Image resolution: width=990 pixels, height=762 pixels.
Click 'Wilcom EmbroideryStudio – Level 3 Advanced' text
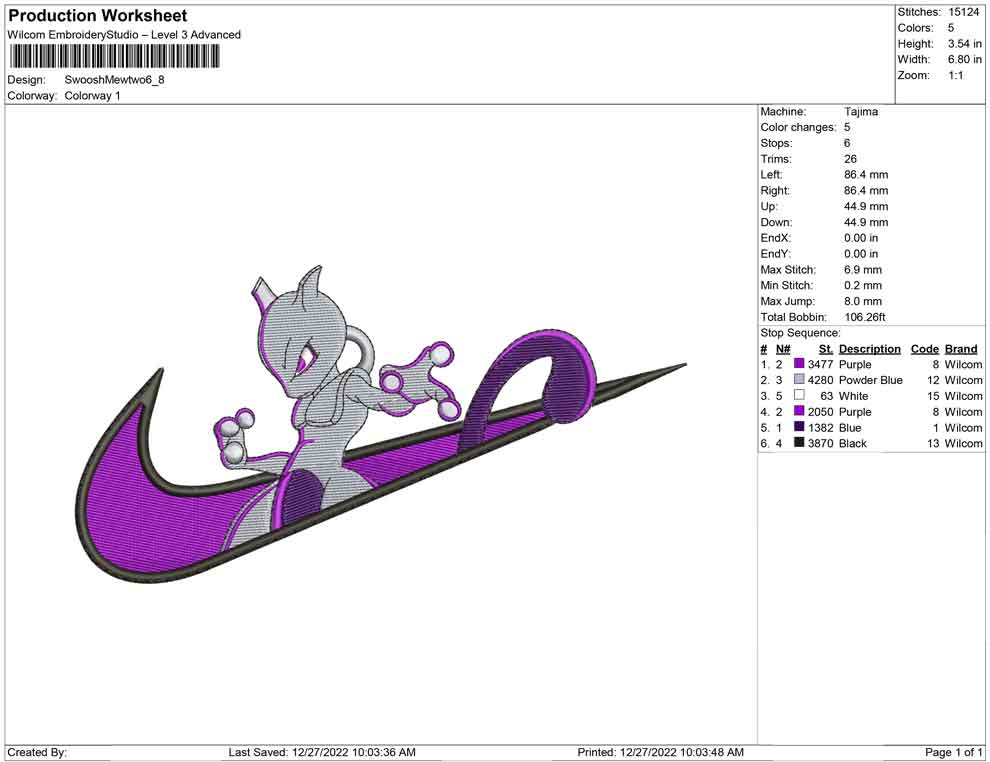pos(124,35)
